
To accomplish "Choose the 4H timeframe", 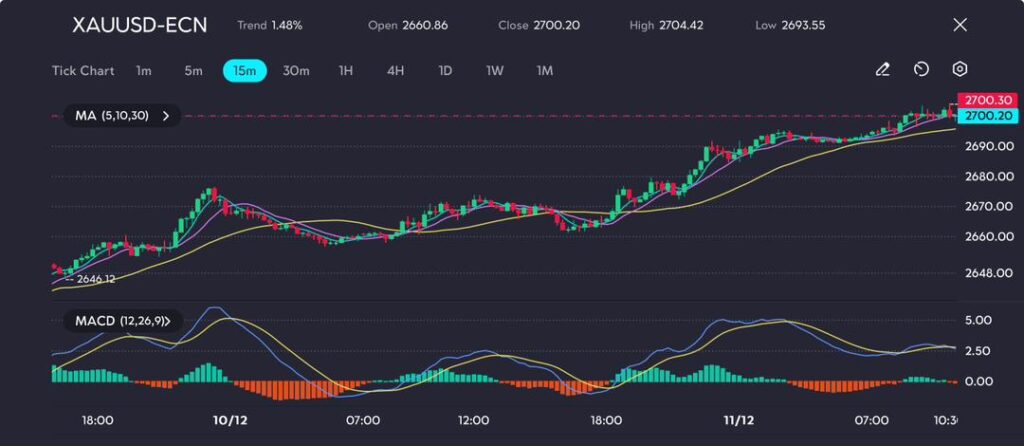I will (395, 71).
